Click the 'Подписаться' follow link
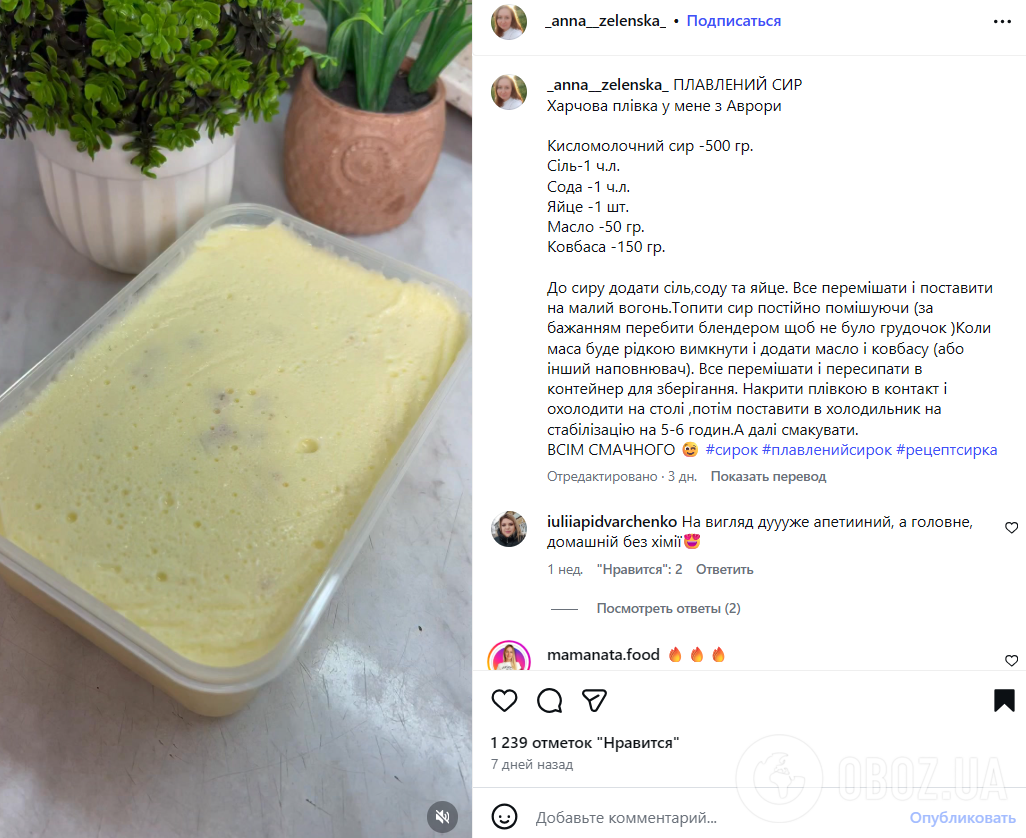Image resolution: width=1026 pixels, height=838 pixels. click(x=734, y=21)
